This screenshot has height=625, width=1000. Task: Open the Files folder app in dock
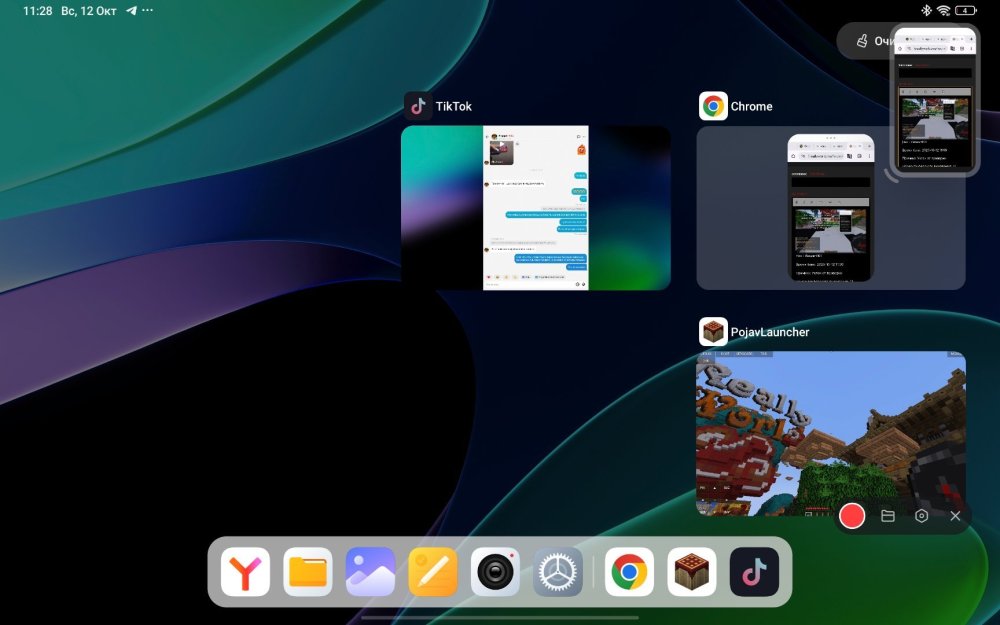(308, 571)
